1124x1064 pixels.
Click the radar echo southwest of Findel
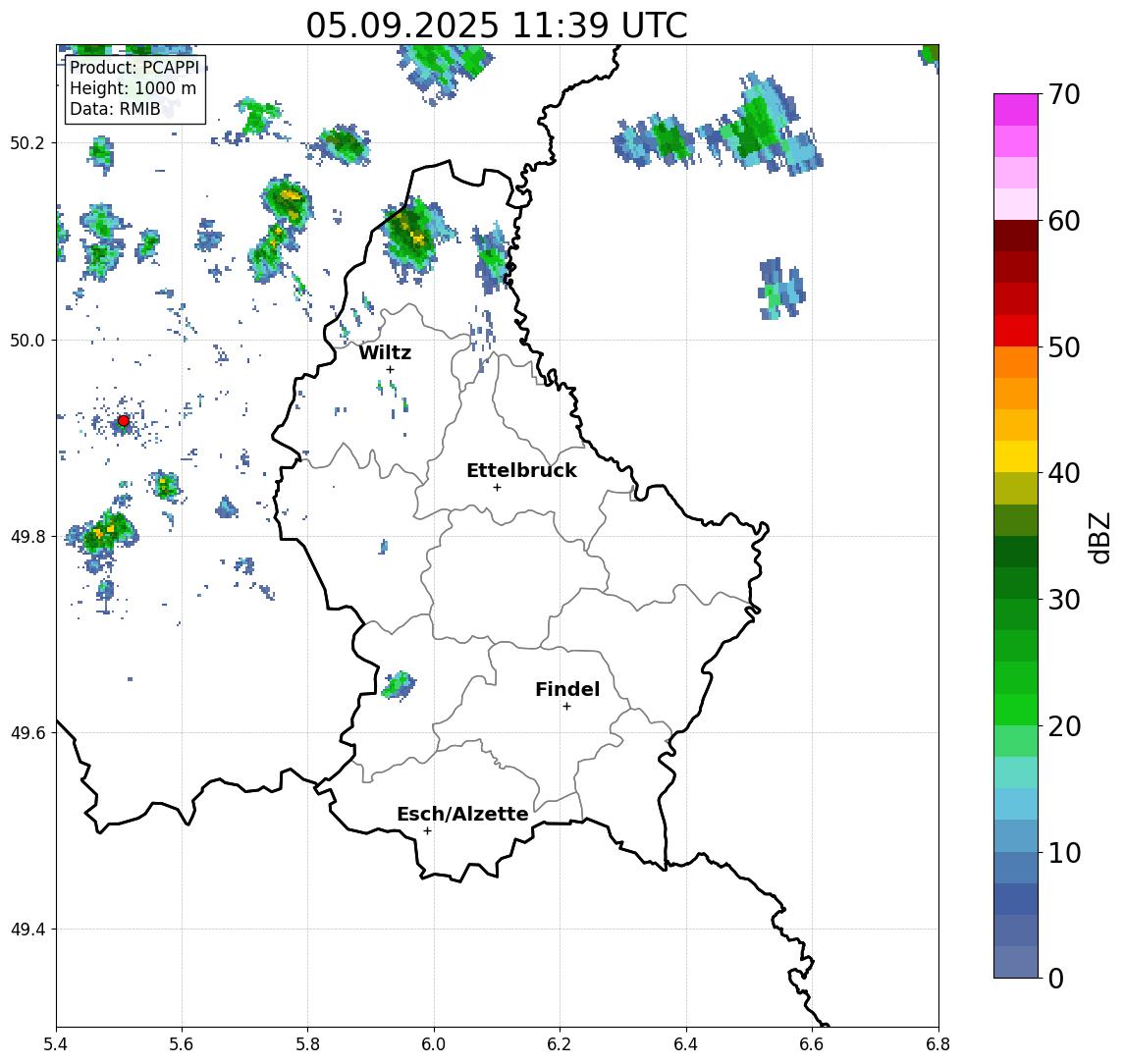click(398, 685)
